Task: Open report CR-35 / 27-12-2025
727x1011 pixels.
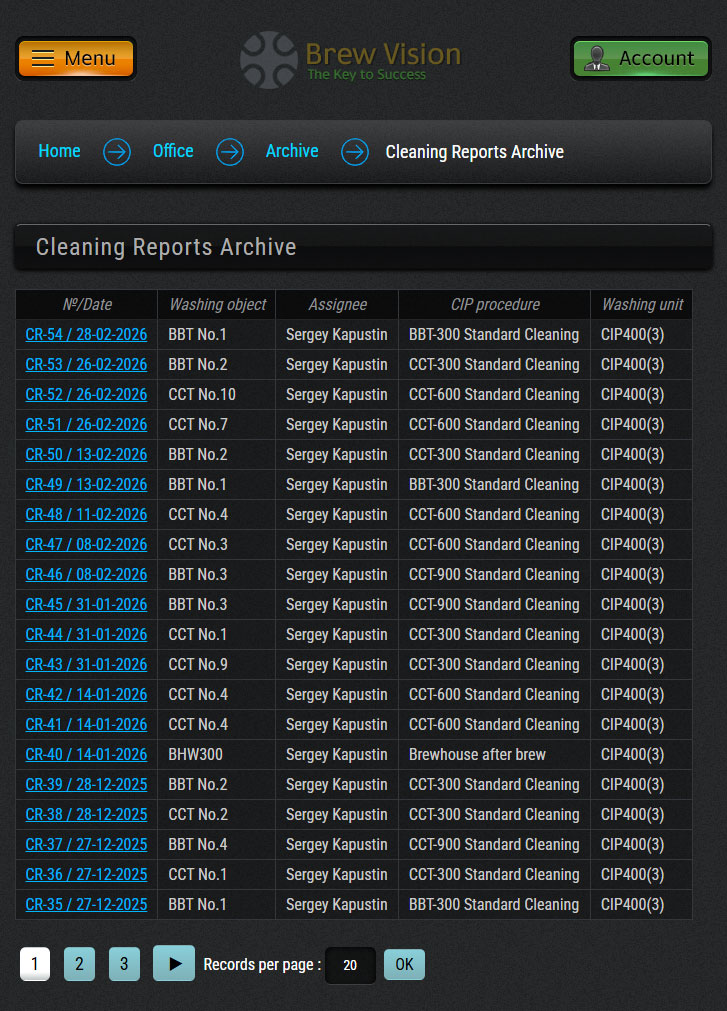Action: point(86,905)
